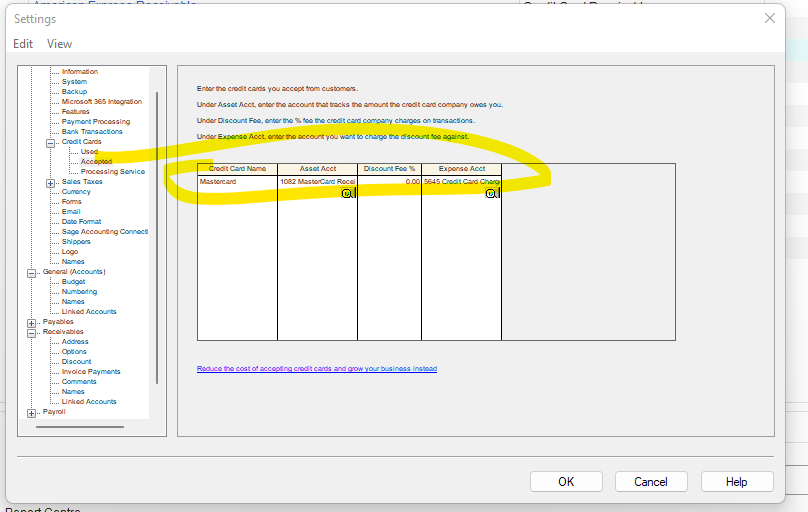Select Options under Receivables
Image resolution: width=808 pixels, height=512 pixels.
click(74, 352)
